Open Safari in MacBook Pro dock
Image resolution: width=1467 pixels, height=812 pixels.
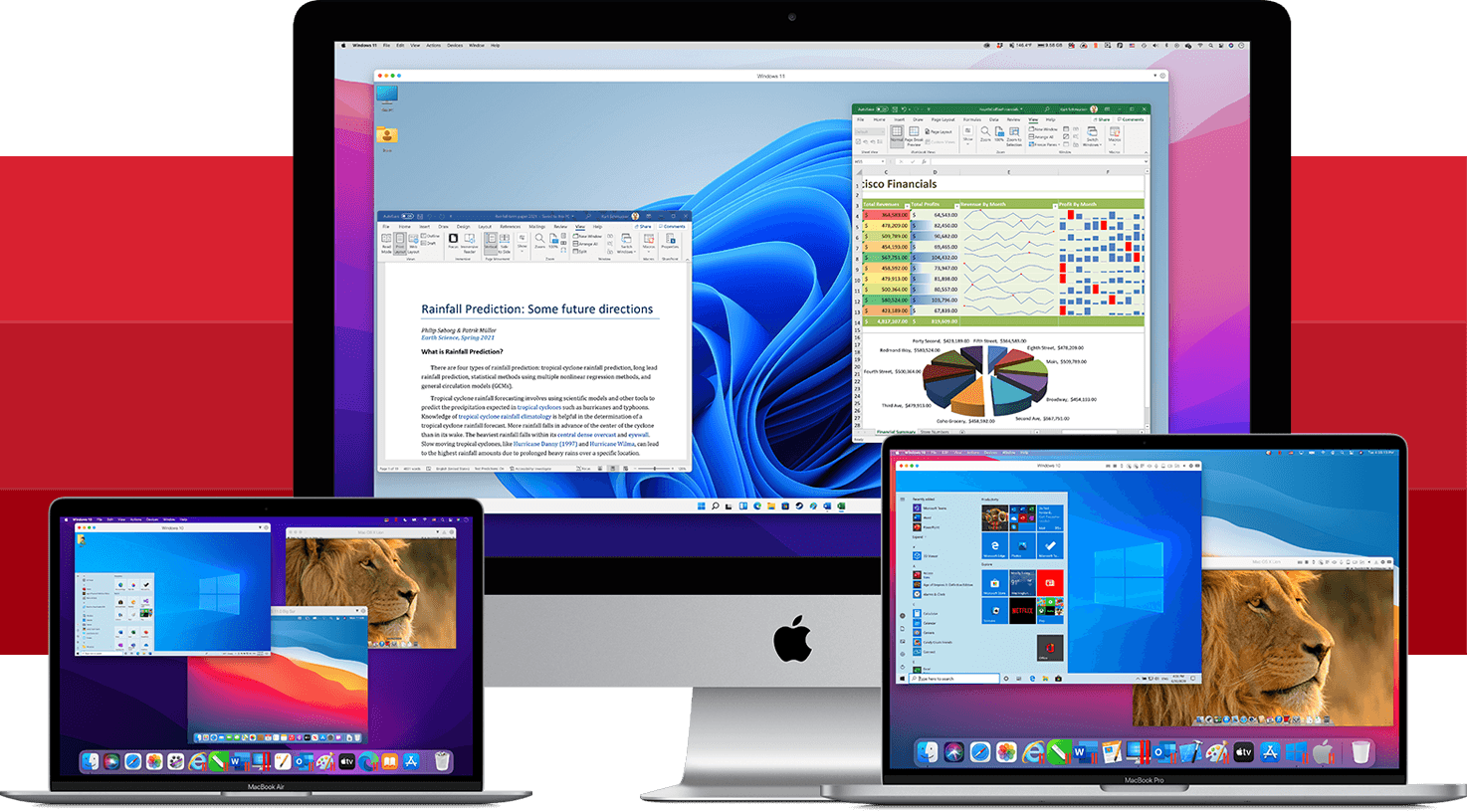(980, 752)
